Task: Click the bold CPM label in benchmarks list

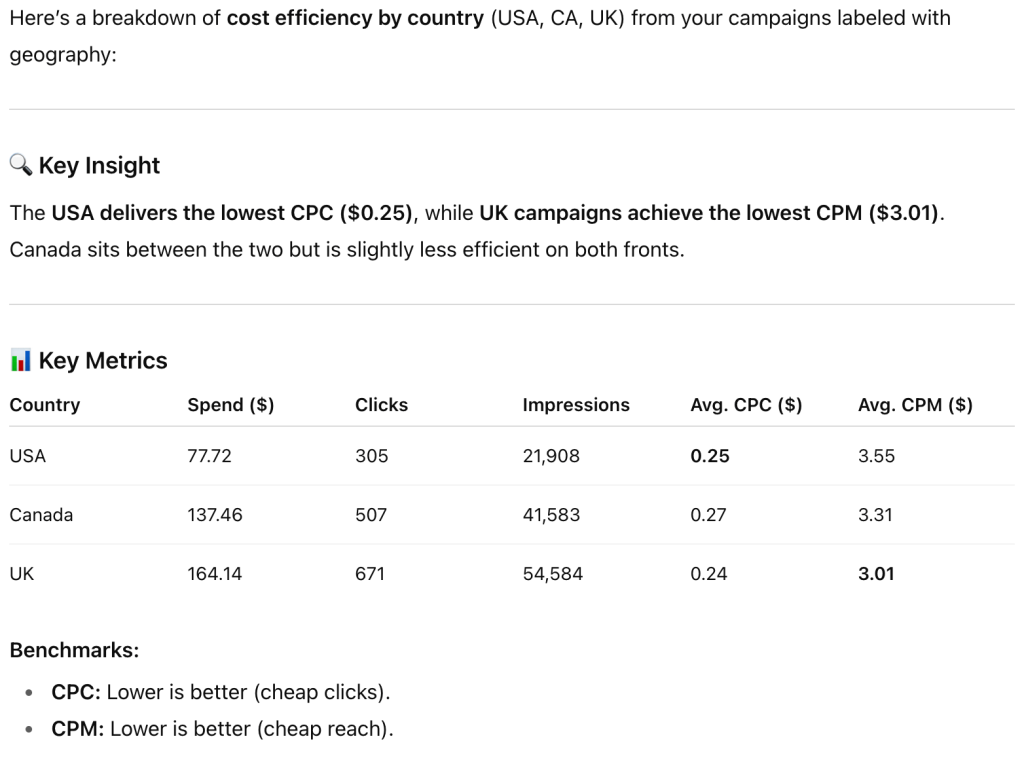Action: [78, 729]
